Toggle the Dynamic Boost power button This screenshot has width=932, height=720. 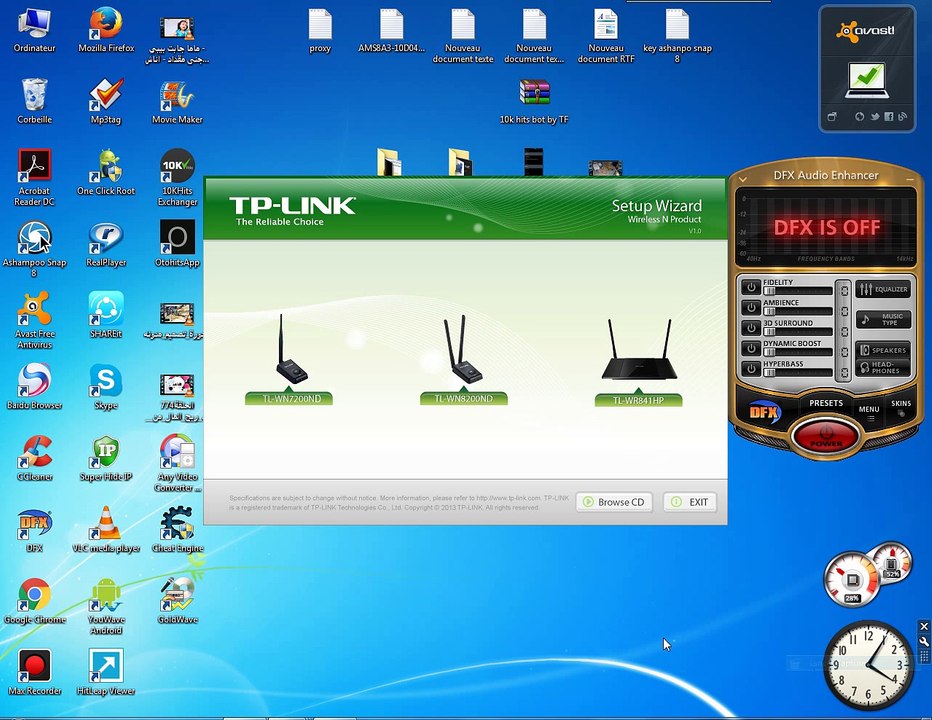pos(751,348)
